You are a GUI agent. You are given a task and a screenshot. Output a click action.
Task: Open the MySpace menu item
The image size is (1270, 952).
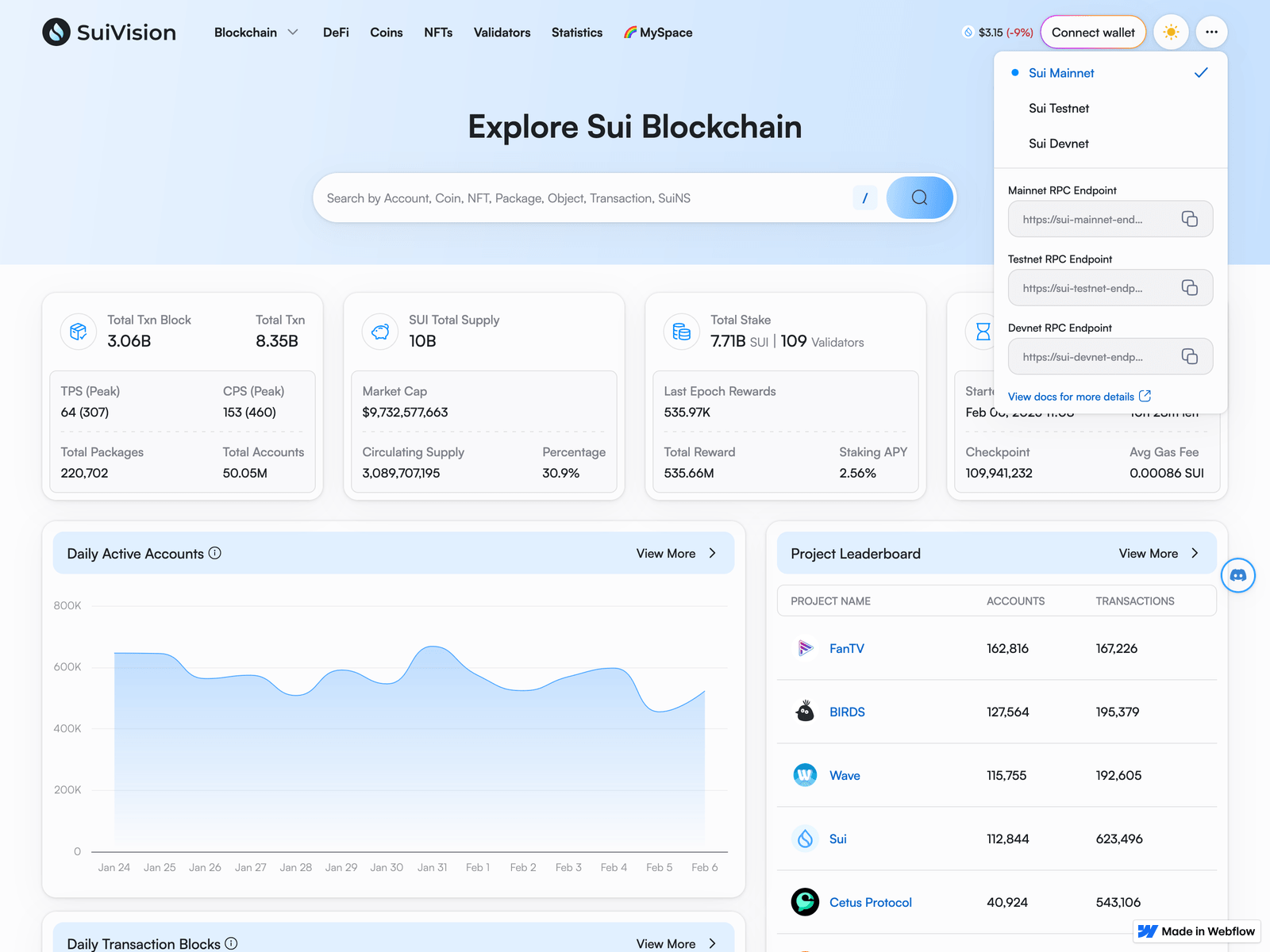click(x=658, y=33)
